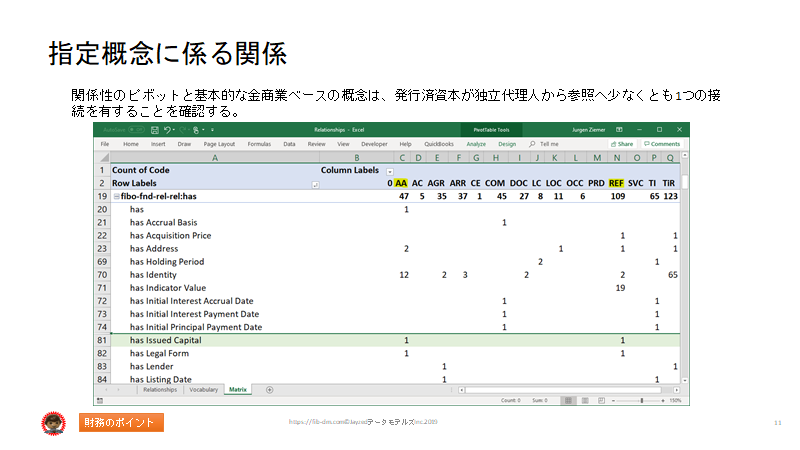Switch to the Developer ribbon tab

click(x=374, y=144)
